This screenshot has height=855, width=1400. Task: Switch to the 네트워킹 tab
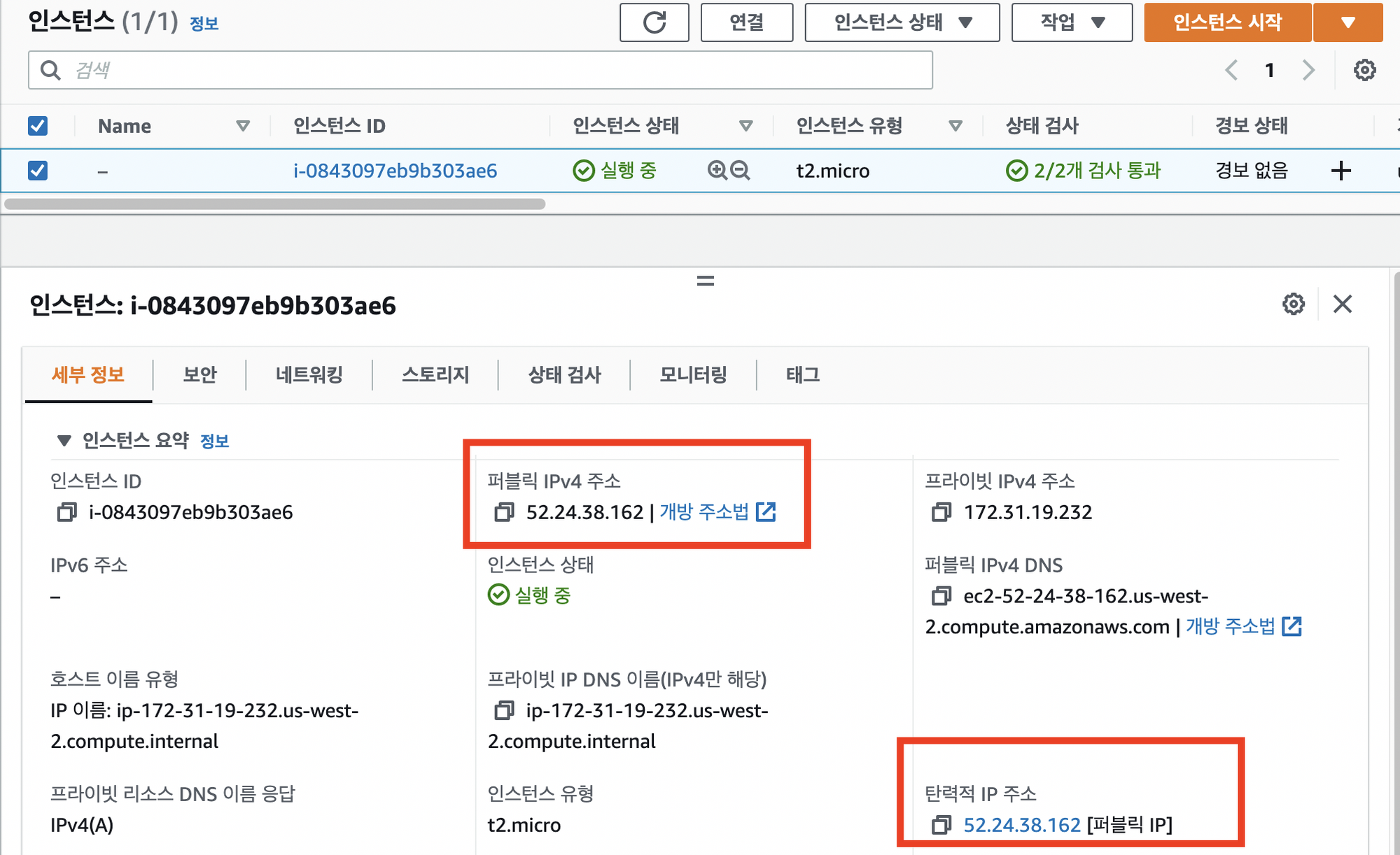309,375
